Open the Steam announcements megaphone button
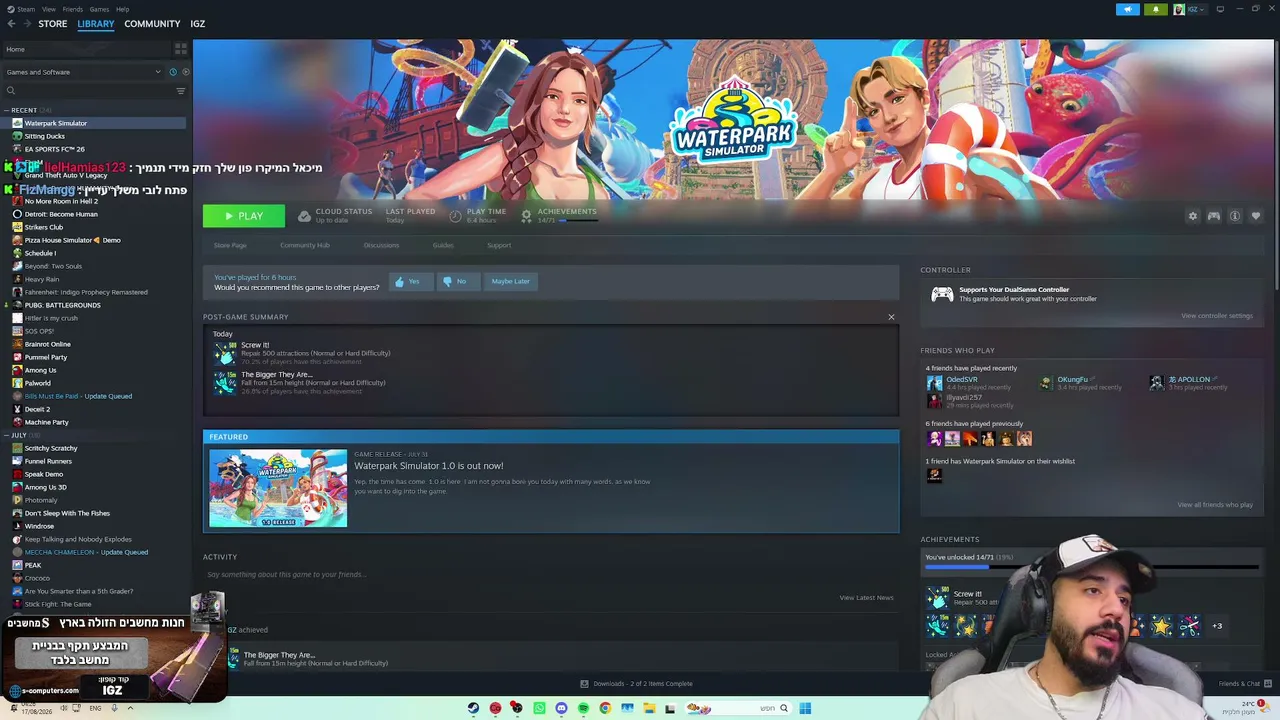 1127,9
